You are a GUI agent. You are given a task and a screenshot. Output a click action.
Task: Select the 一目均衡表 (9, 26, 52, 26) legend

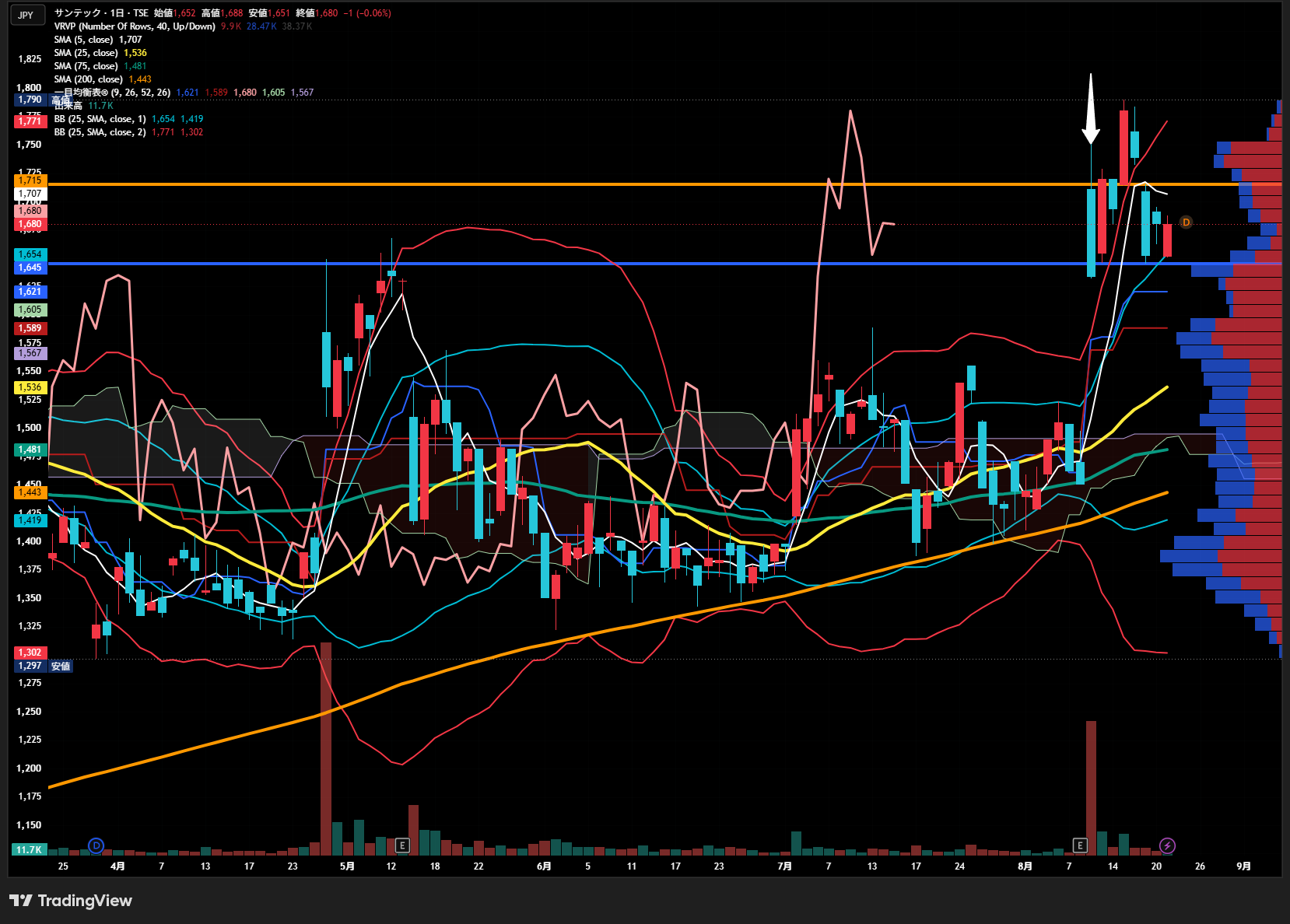point(112,93)
